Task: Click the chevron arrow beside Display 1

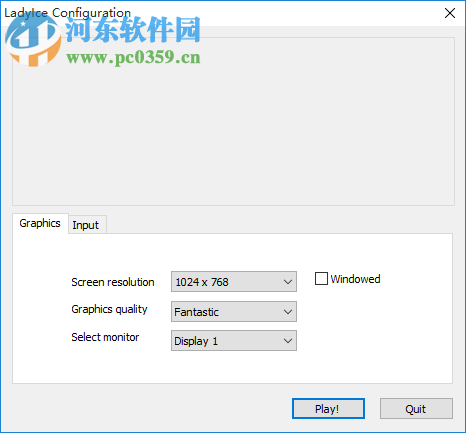Action: click(x=288, y=341)
